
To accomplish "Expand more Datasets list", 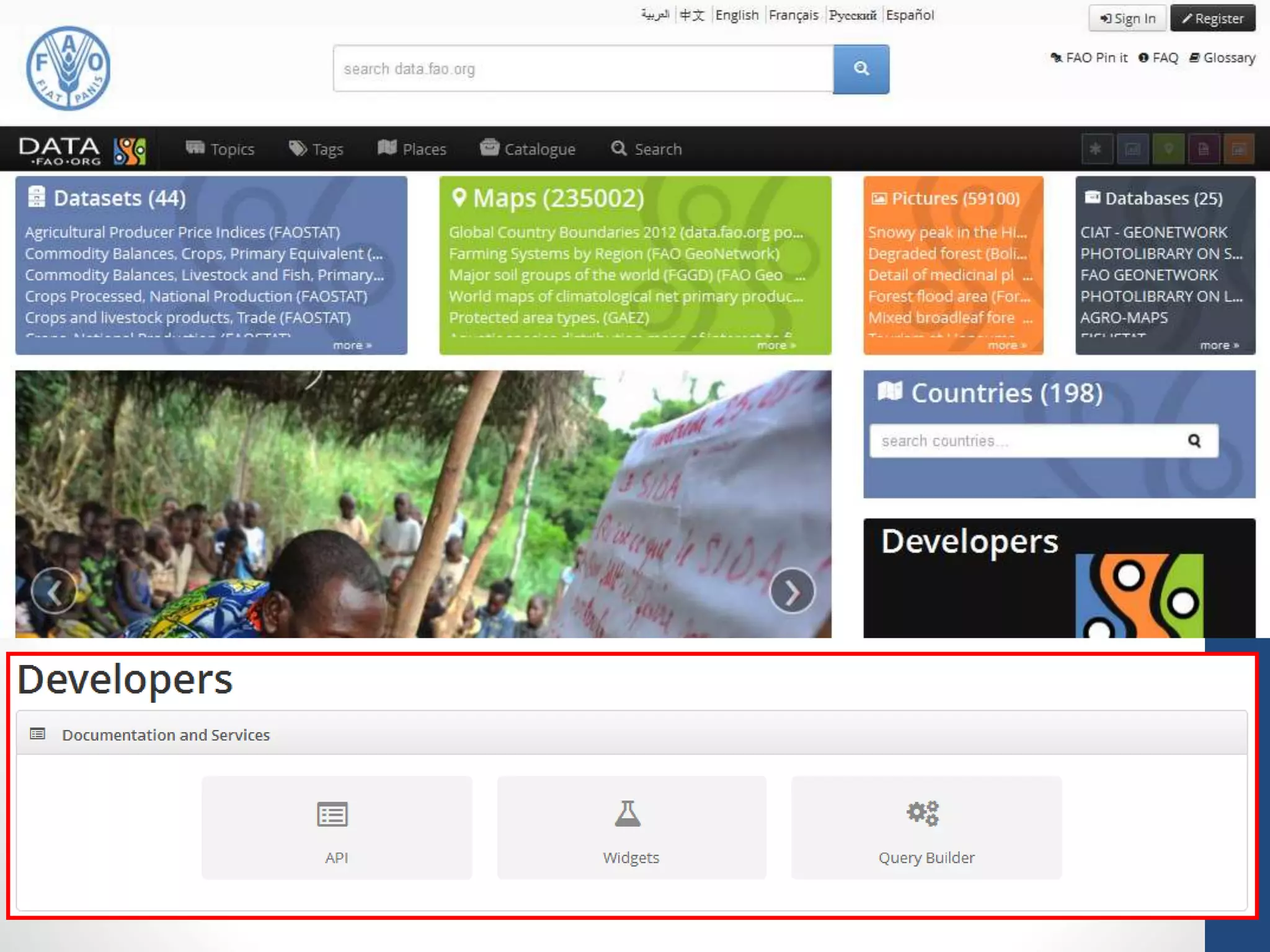I will click(x=352, y=345).
